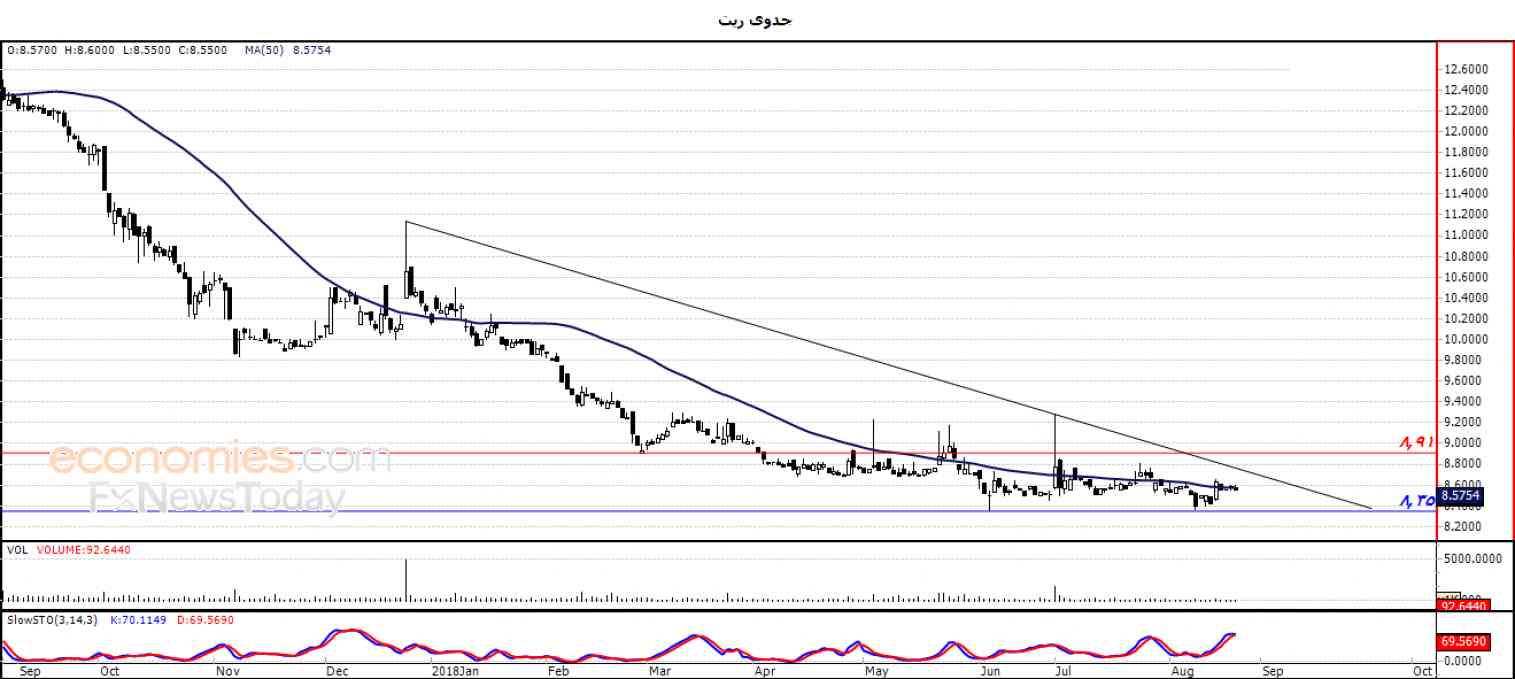The image size is (1515, 679).
Task: Select the descending black trendline
Action: click(x=888, y=365)
